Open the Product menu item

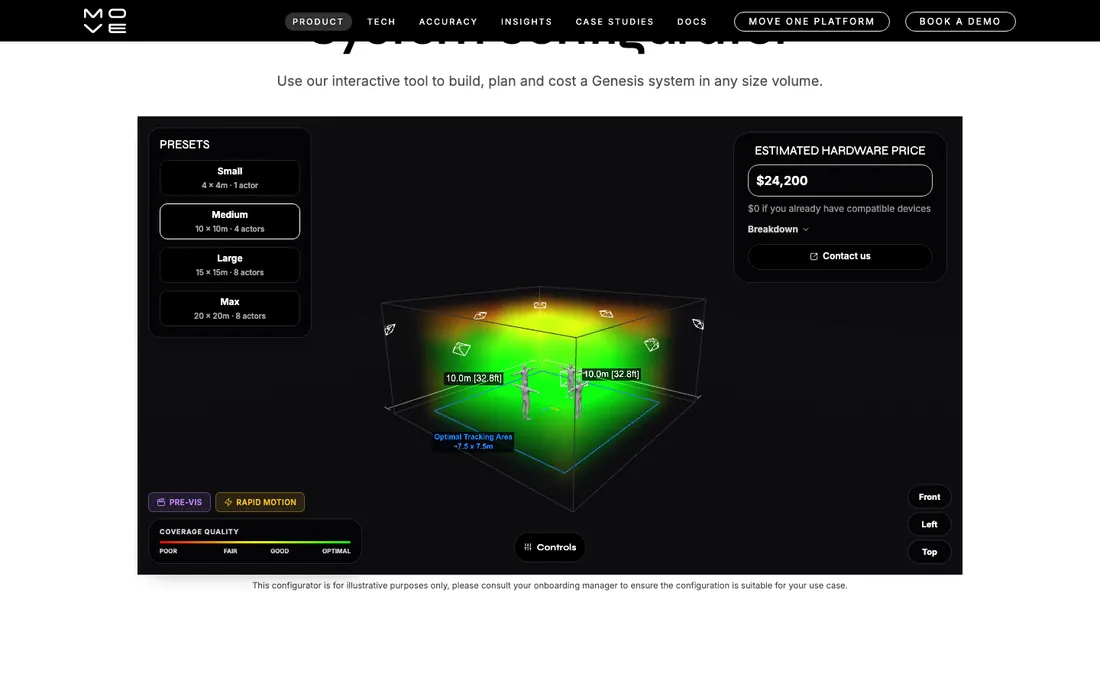tap(318, 22)
